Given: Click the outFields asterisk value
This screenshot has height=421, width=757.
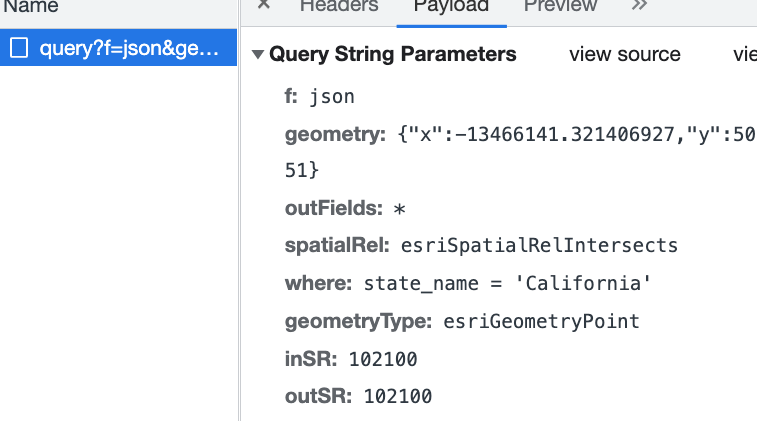Looking at the screenshot, I should (x=398, y=208).
